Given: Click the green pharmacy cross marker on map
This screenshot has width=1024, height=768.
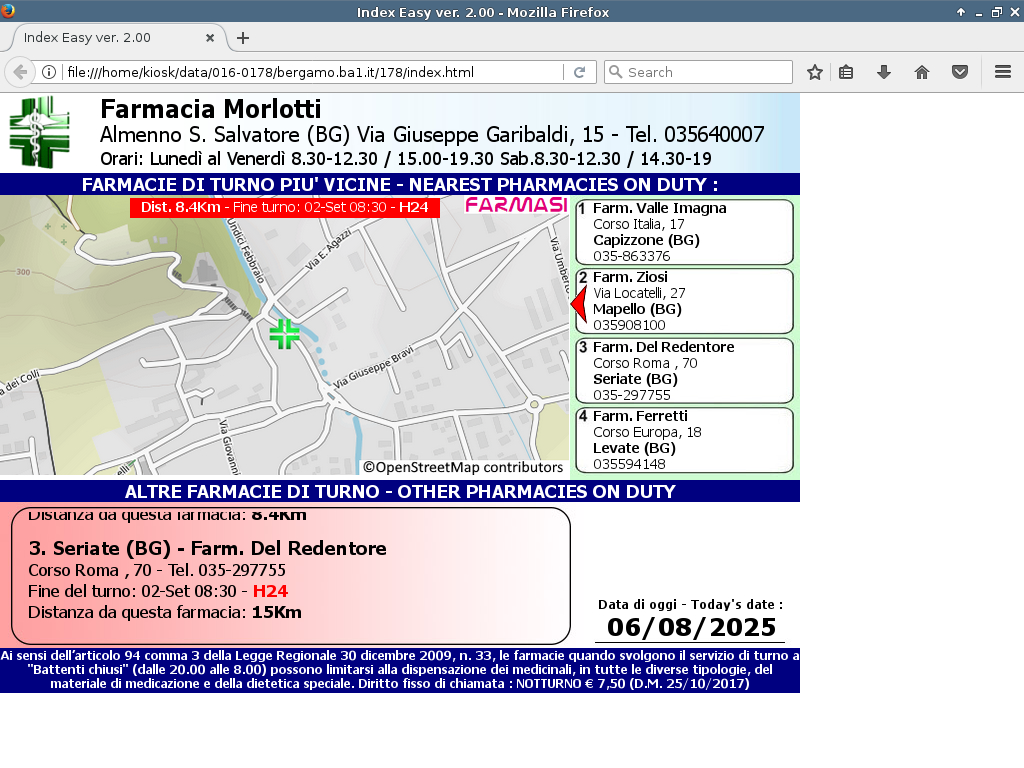Looking at the screenshot, I should tap(284, 334).
